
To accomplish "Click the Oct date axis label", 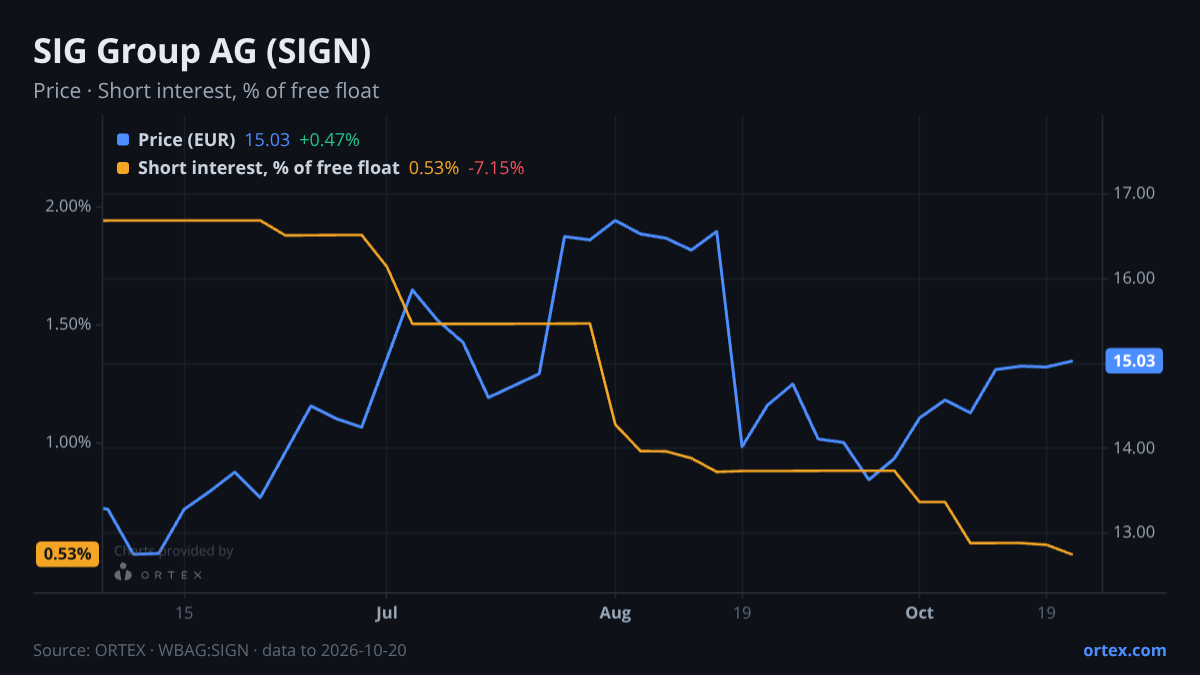I will [x=919, y=612].
